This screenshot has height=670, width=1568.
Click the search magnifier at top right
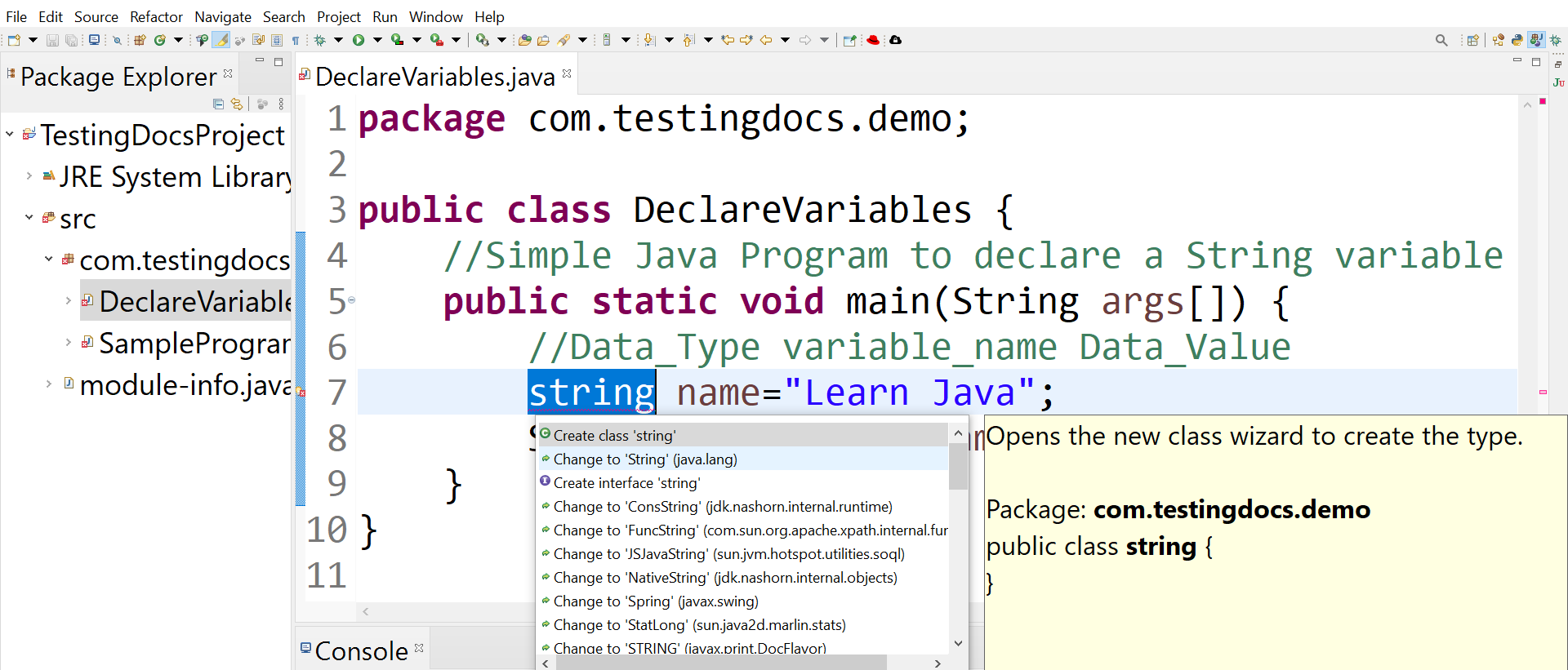pos(1441,40)
